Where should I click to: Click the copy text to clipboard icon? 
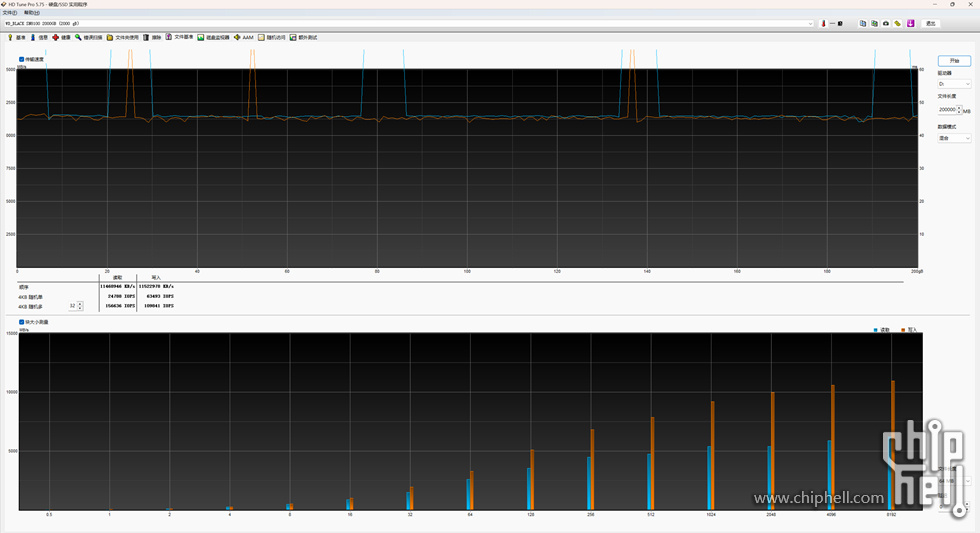click(x=862, y=24)
